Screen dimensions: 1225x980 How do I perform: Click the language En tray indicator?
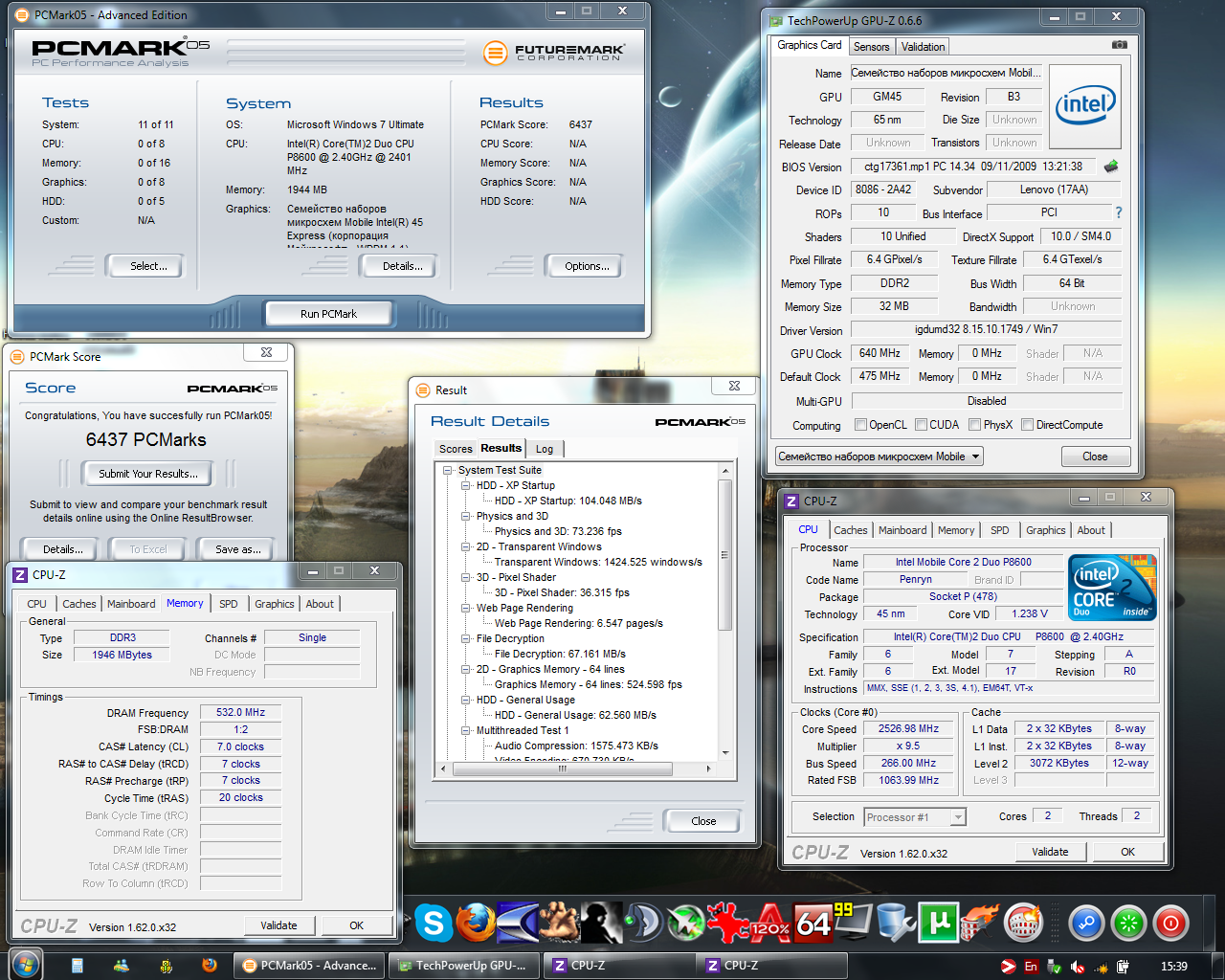[x=1031, y=966]
